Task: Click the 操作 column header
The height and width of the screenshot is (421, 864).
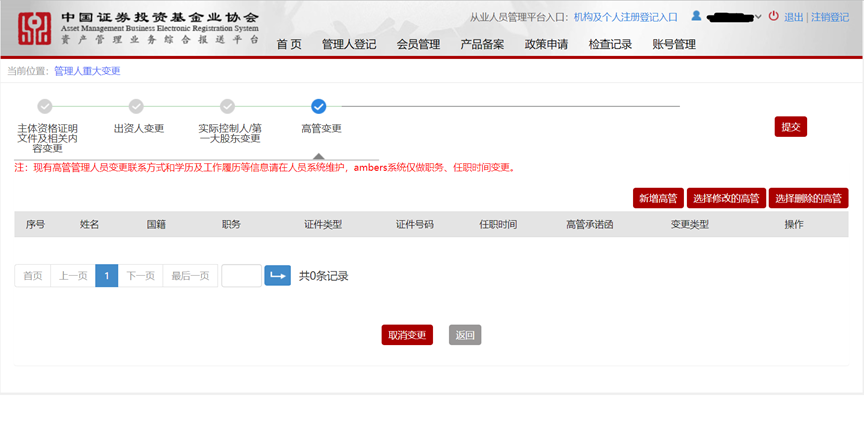Action: (794, 224)
